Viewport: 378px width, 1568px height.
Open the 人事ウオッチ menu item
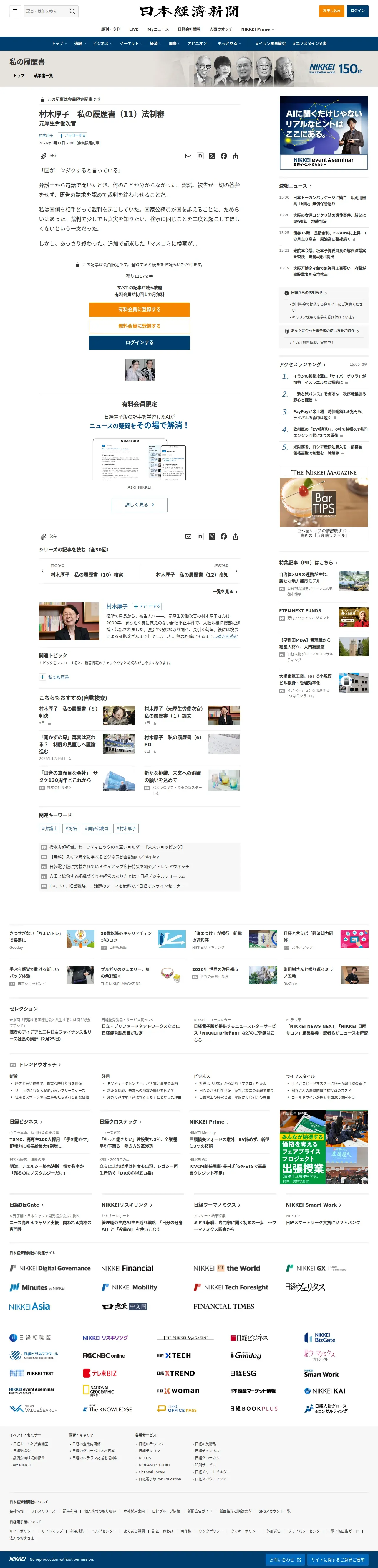(220, 29)
